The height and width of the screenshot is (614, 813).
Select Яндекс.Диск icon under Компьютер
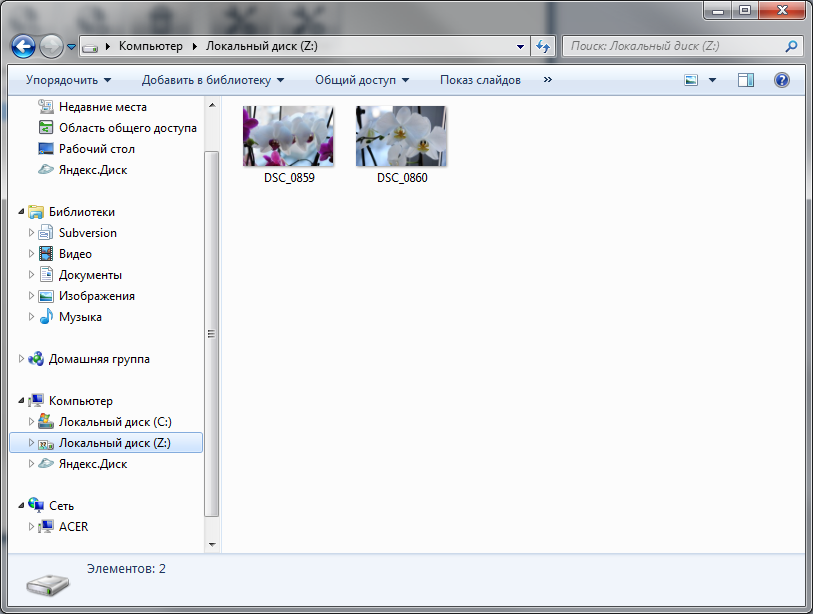pyautogui.click(x=46, y=464)
